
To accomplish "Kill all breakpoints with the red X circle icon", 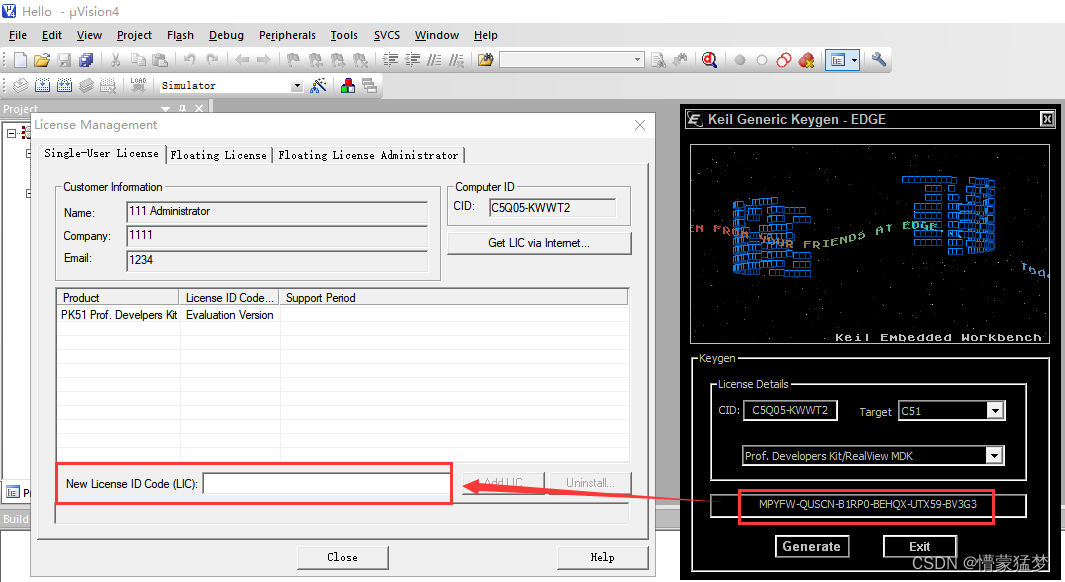I will click(806, 60).
